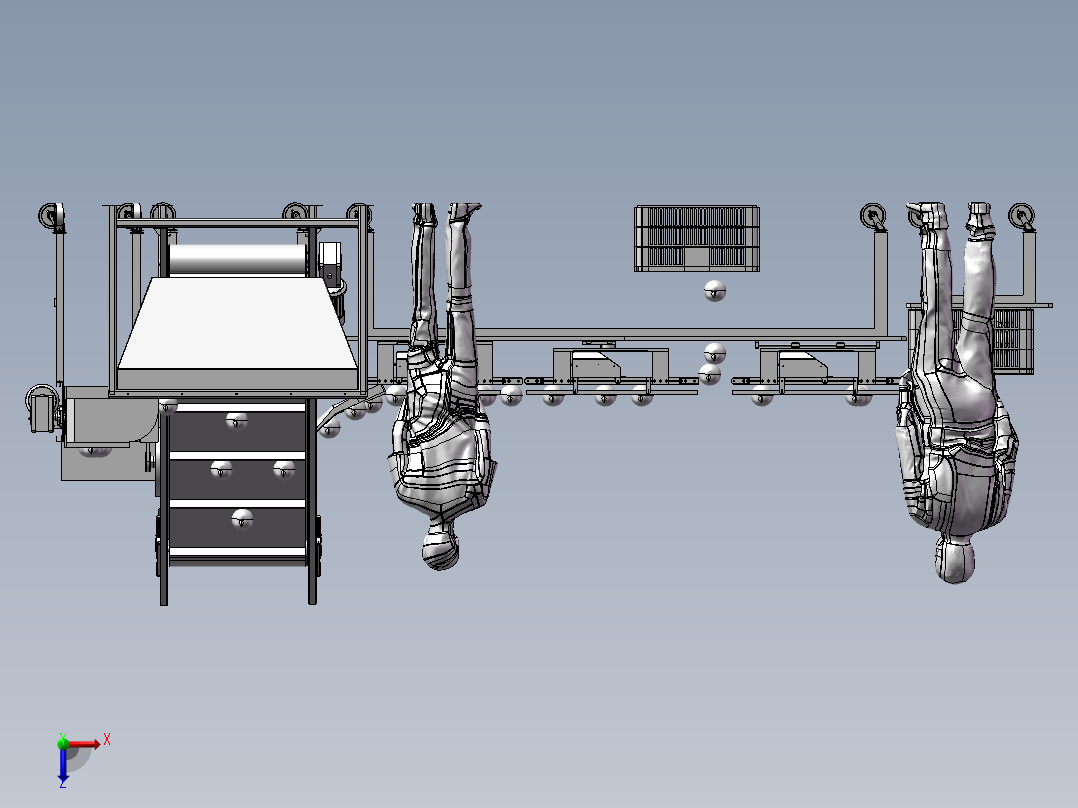Select the white roller cylinder above hood

(x=237, y=260)
